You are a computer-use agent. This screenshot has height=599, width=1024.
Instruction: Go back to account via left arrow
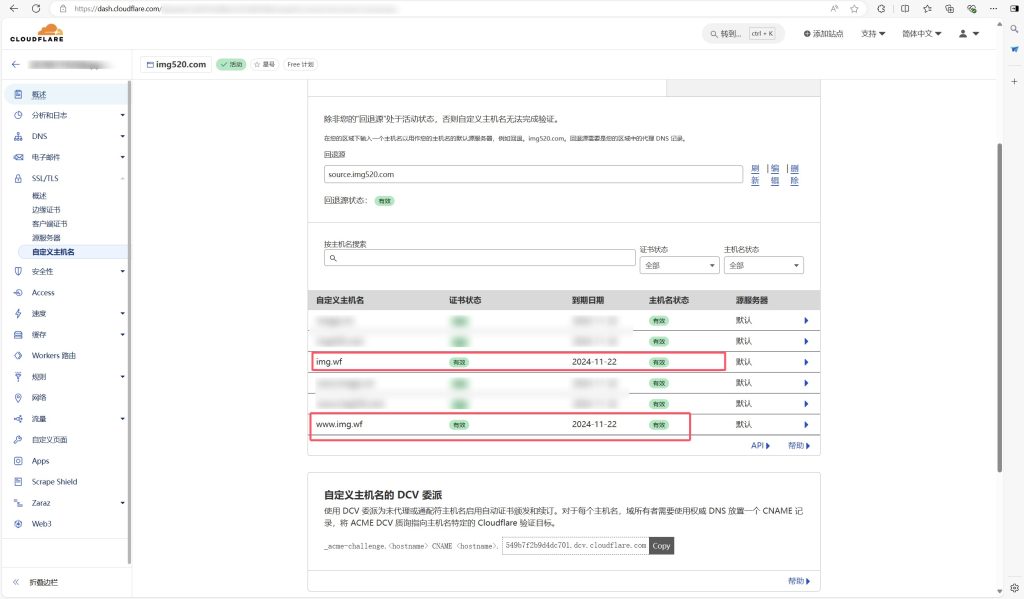pyautogui.click(x=16, y=65)
